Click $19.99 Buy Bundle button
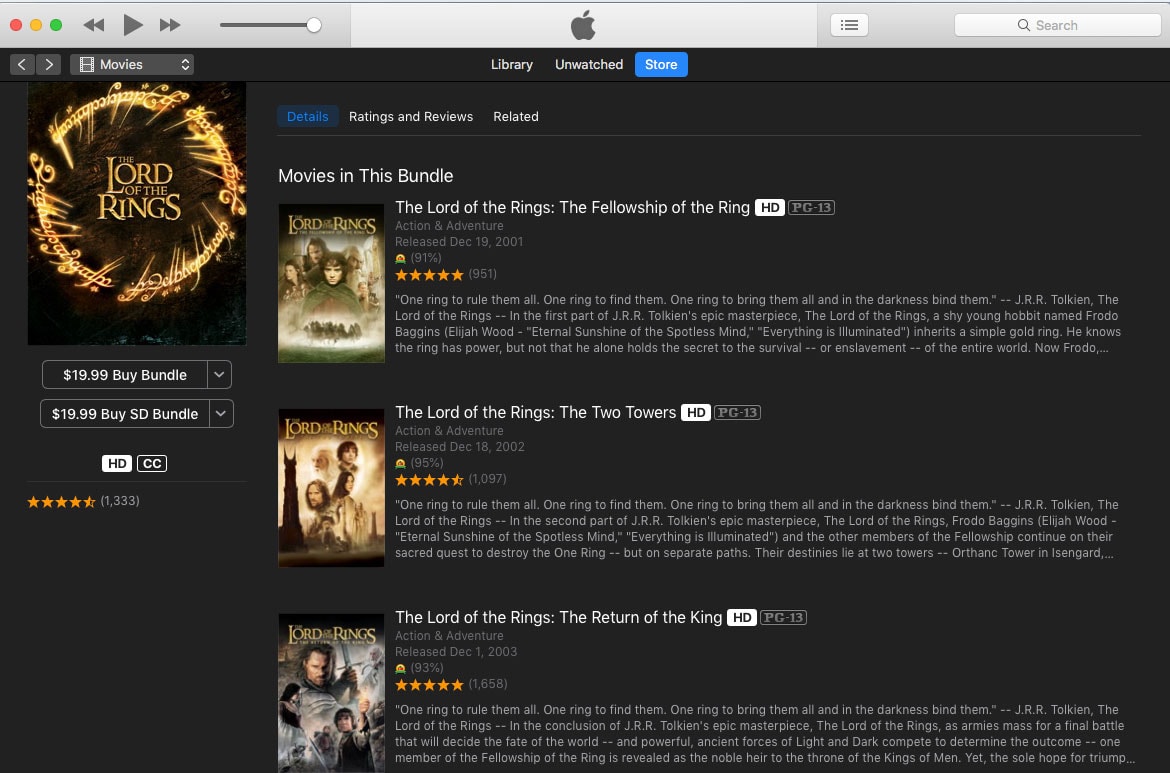This screenshot has height=773, width=1170. 125,375
